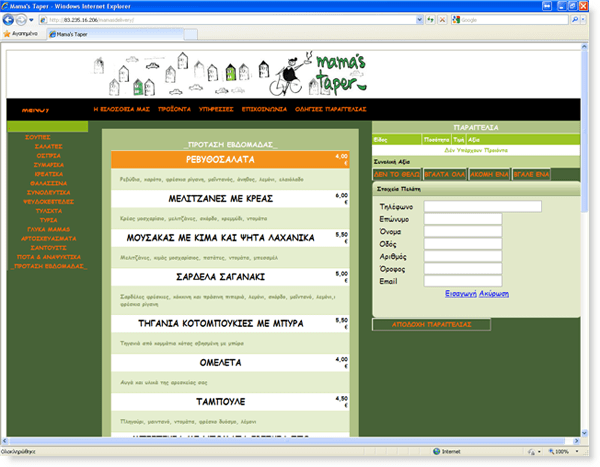Select the ΣΥΝΟΔΕΥΤΙΚΑ category

tap(49, 193)
